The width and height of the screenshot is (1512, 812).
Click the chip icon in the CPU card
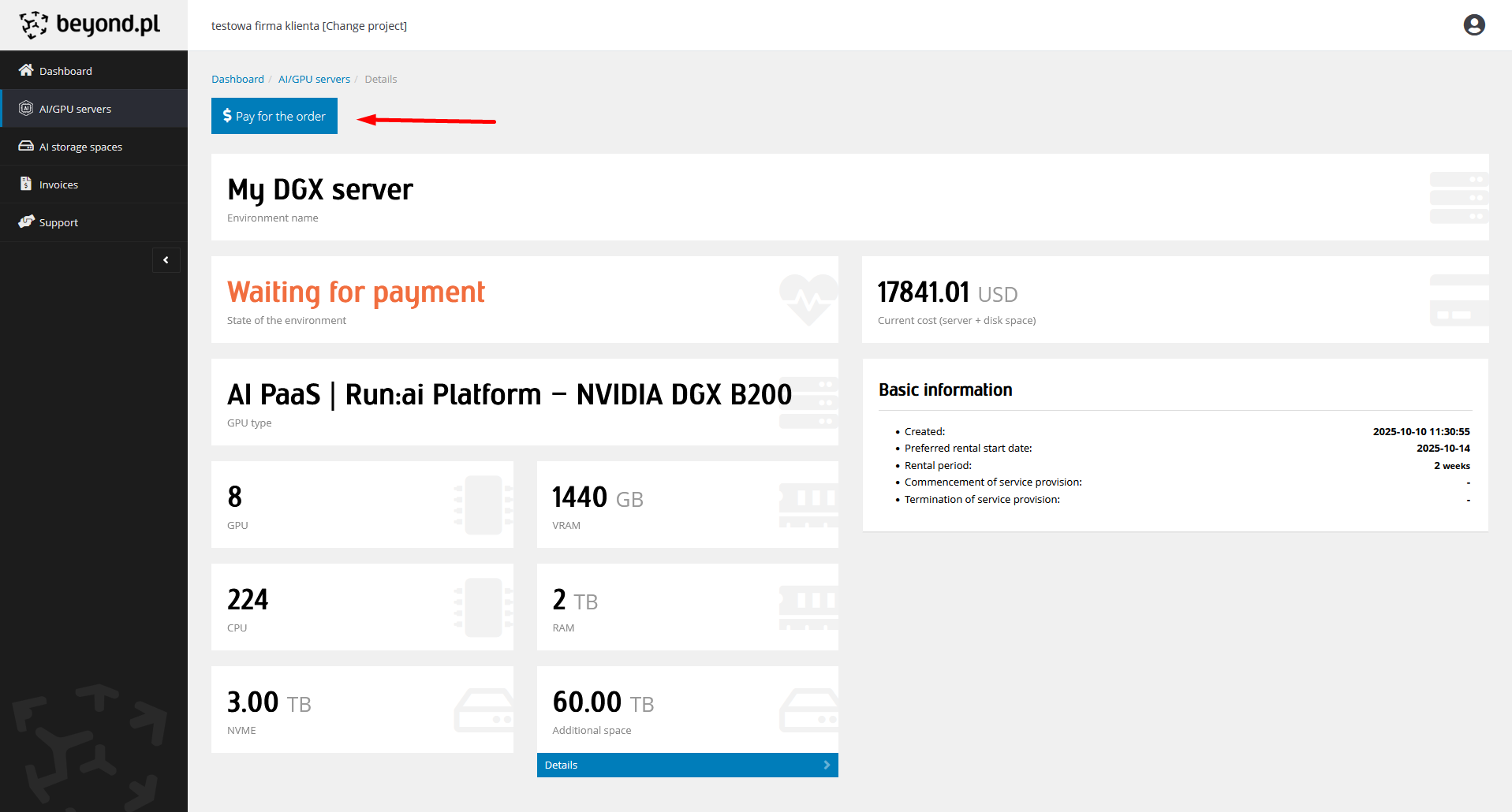pyautogui.click(x=483, y=608)
